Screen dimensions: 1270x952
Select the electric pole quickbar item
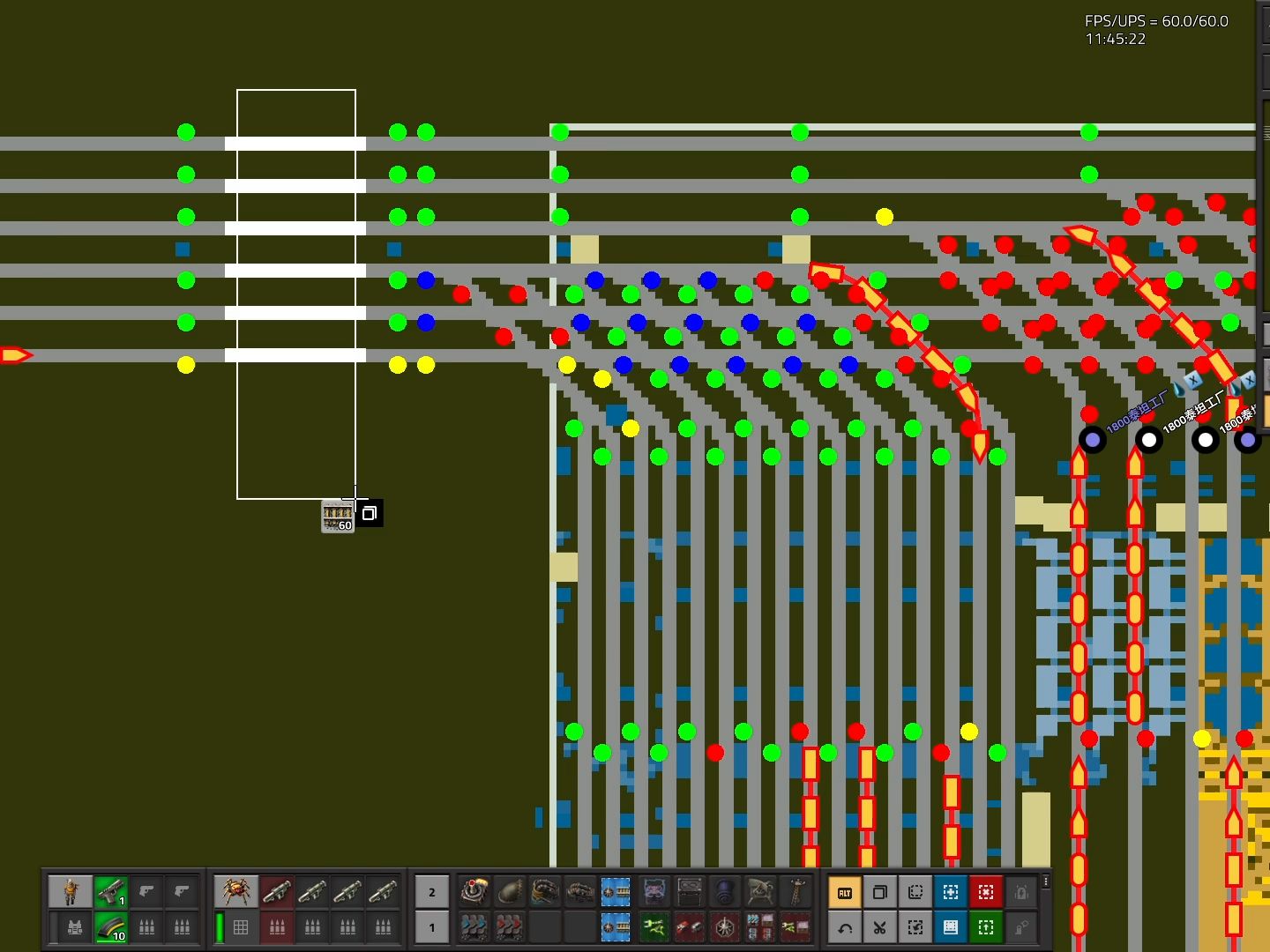(x=796, y=892)
